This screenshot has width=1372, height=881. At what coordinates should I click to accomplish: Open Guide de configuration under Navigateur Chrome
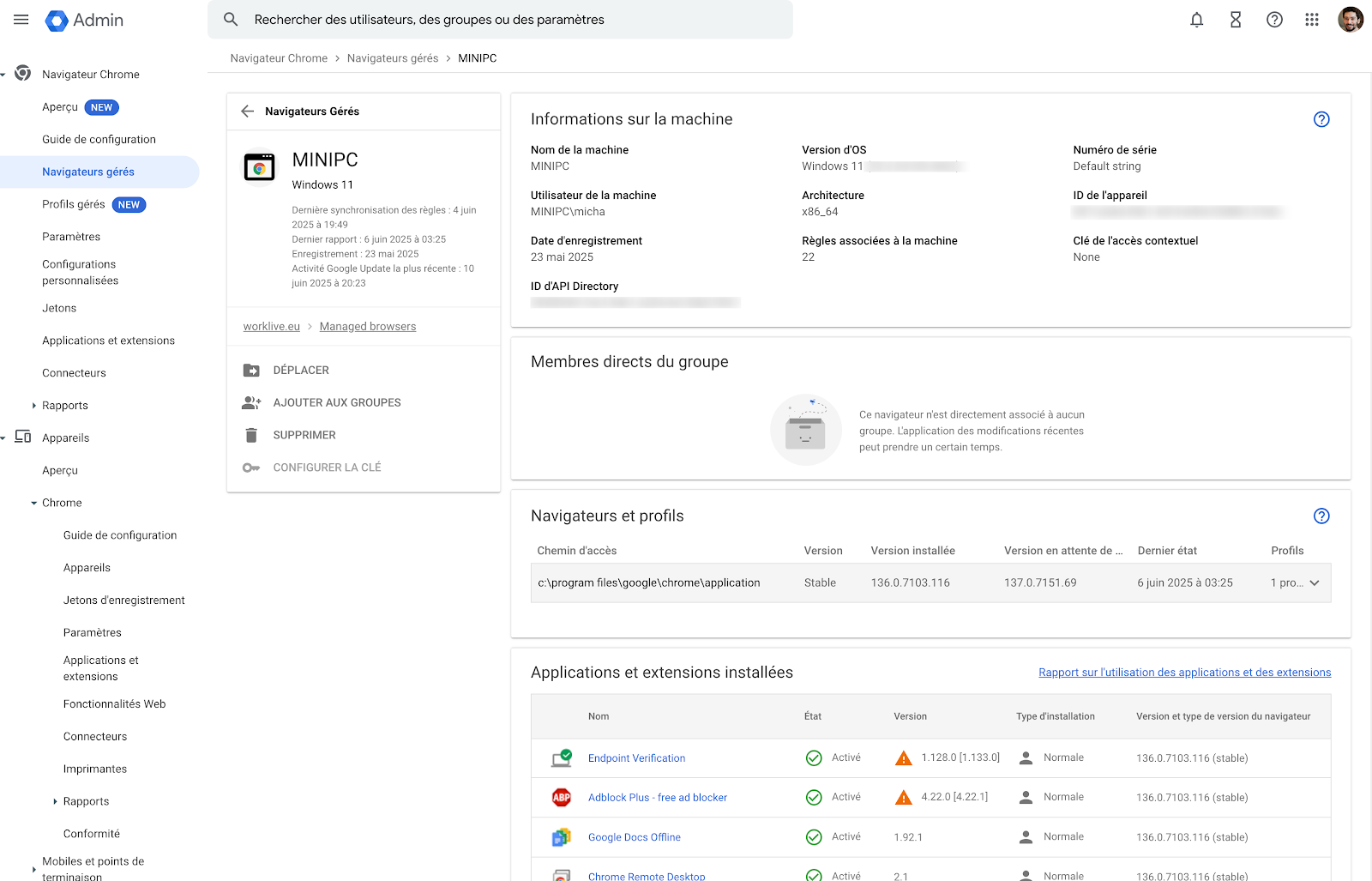point(99,140)
